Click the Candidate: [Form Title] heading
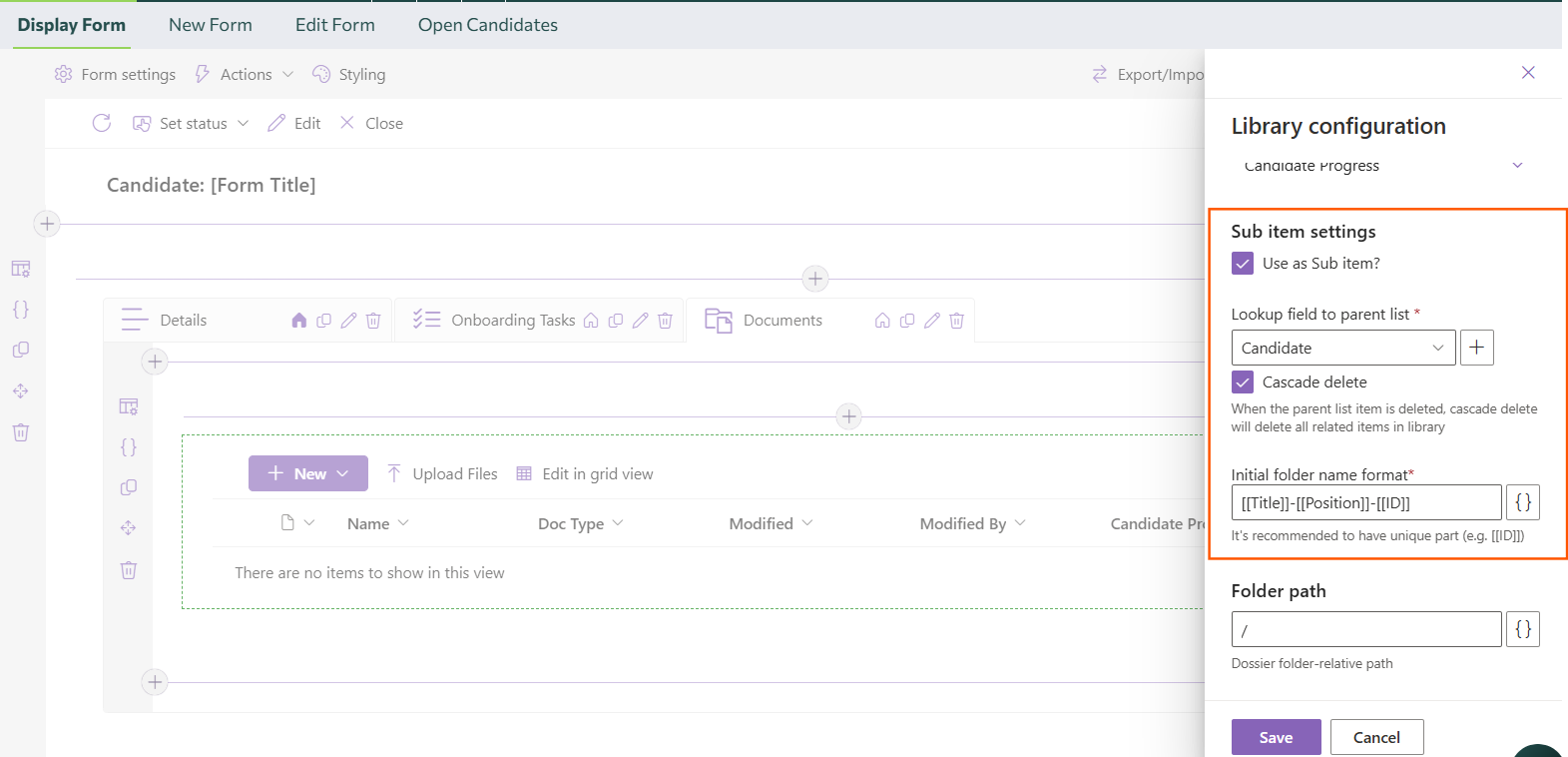 click(x=212, y=185)
